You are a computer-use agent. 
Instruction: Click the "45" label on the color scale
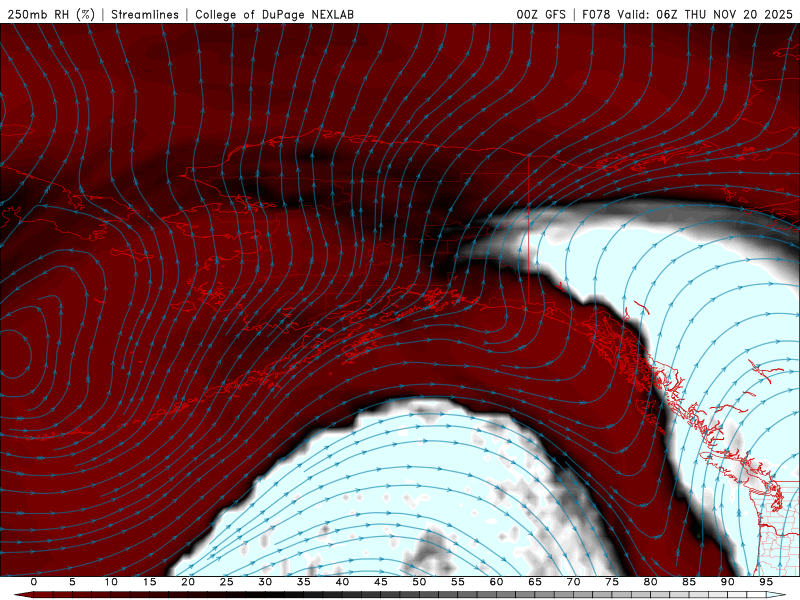(381, 582)
